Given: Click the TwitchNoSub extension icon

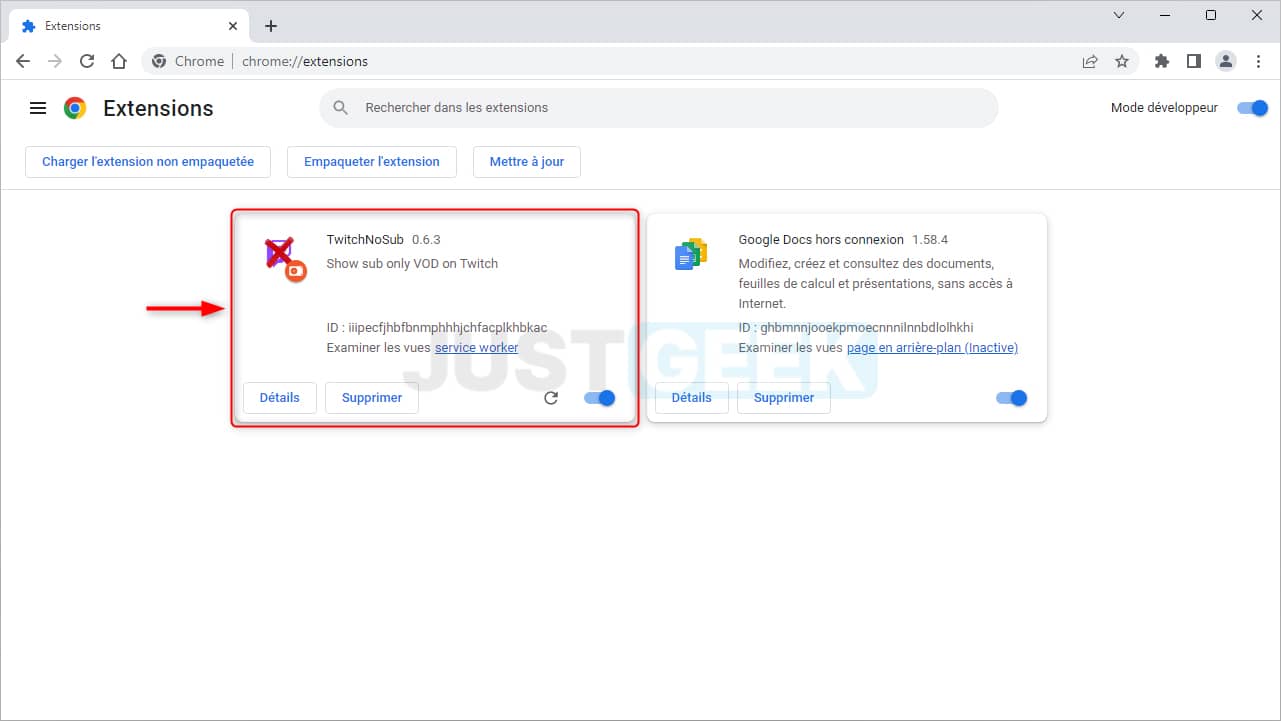Looking at the screenshot, I should tap(285, 259).
